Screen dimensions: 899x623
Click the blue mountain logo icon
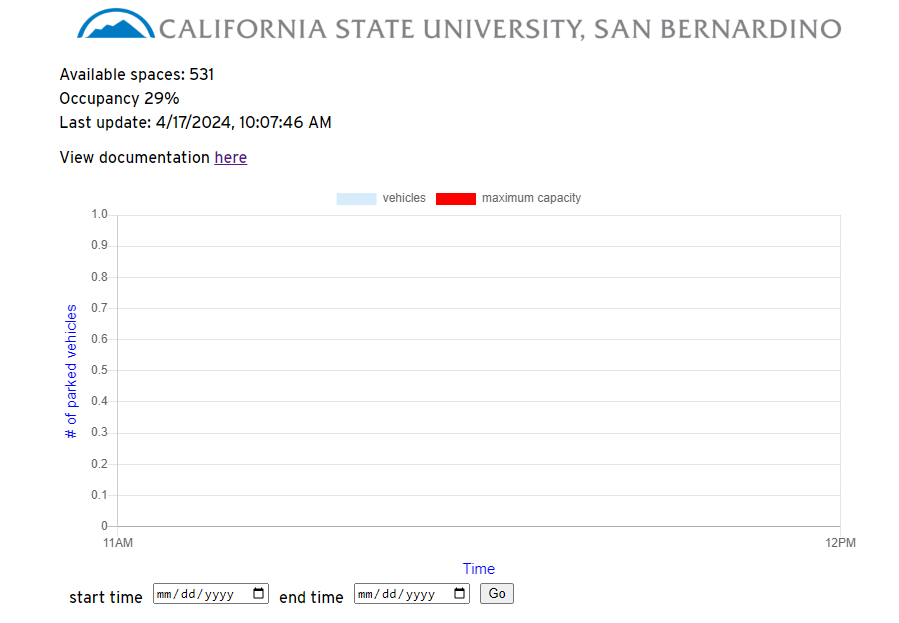click(116, 23)
